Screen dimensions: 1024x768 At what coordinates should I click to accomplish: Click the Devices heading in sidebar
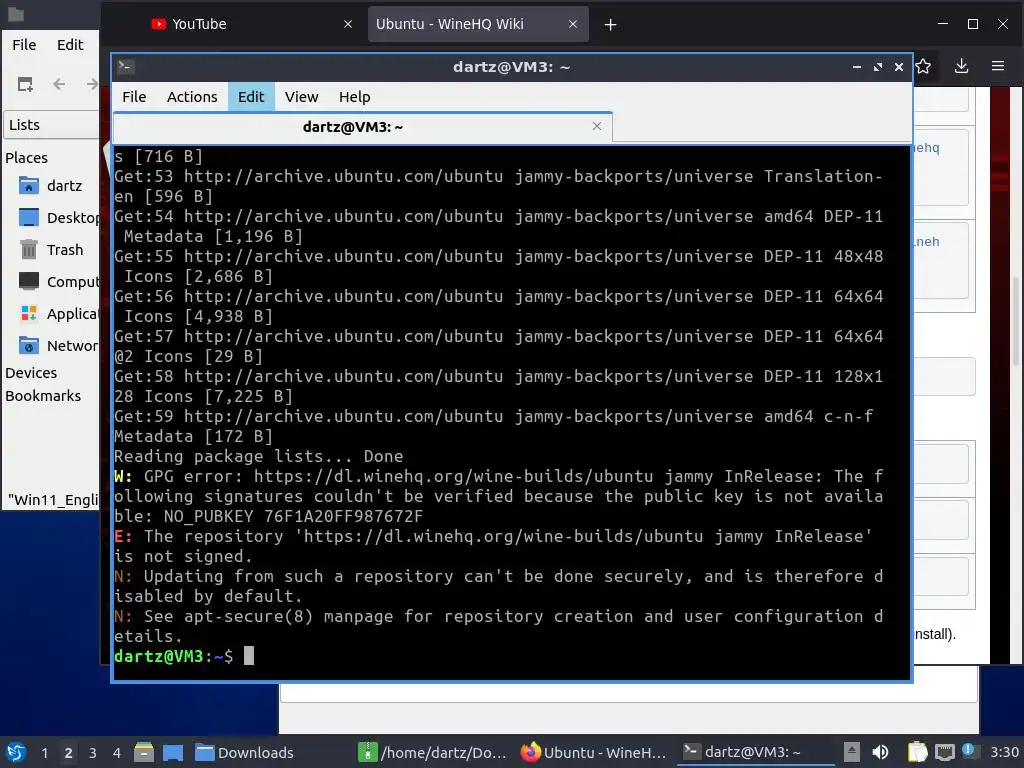pyautogui.click(x=31, y=373)
